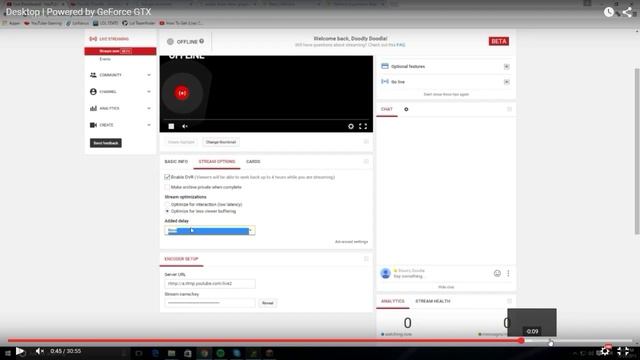Mute the stream preview player
Screen dimensions: 640x360
[185, 127]
